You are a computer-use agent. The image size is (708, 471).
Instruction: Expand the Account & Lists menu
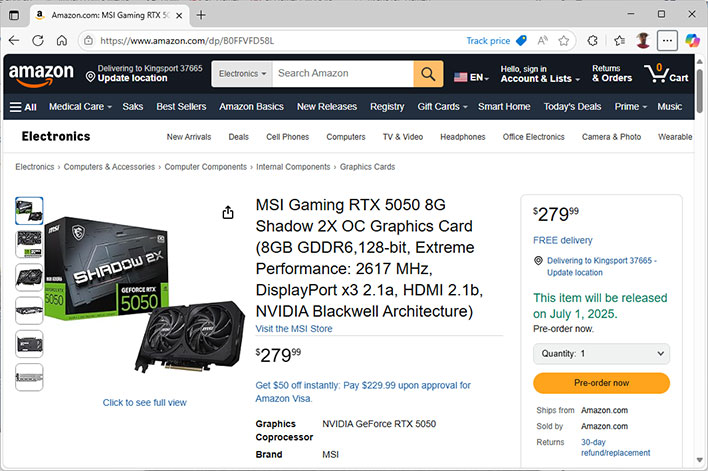540,74
